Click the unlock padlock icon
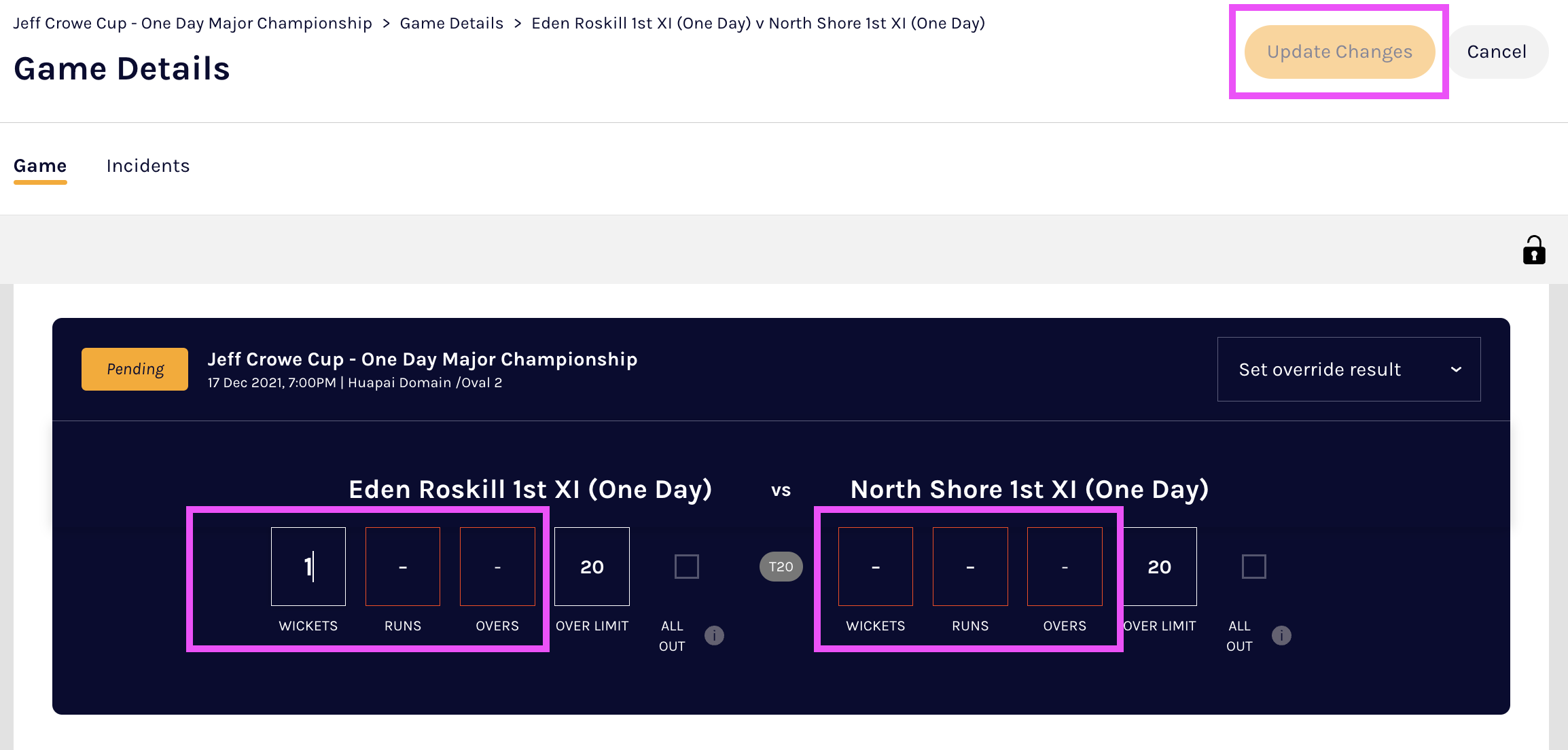The image size is (1568, 750). point(1533,250)
